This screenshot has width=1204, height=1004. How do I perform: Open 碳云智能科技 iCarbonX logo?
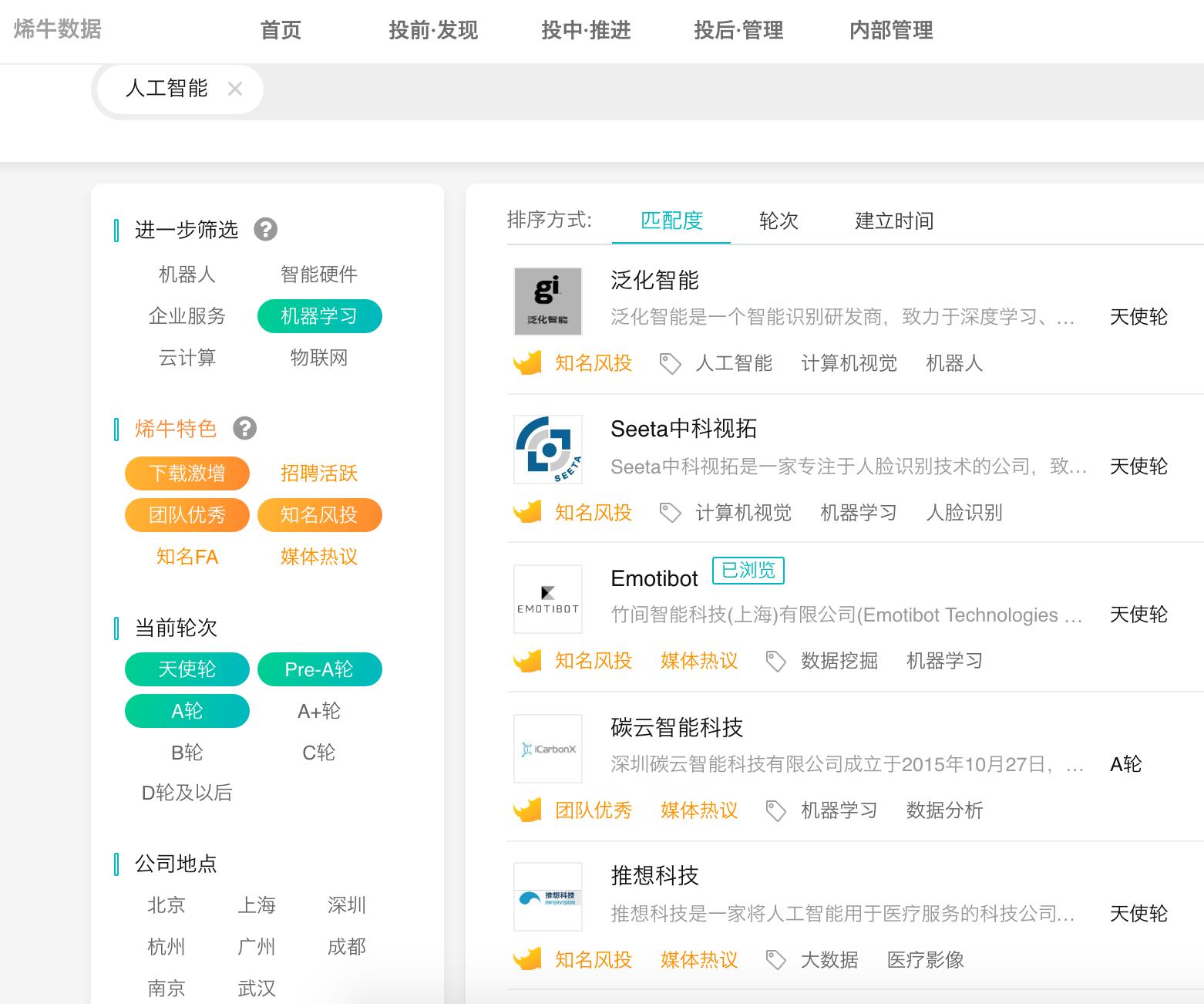(548, 749)
